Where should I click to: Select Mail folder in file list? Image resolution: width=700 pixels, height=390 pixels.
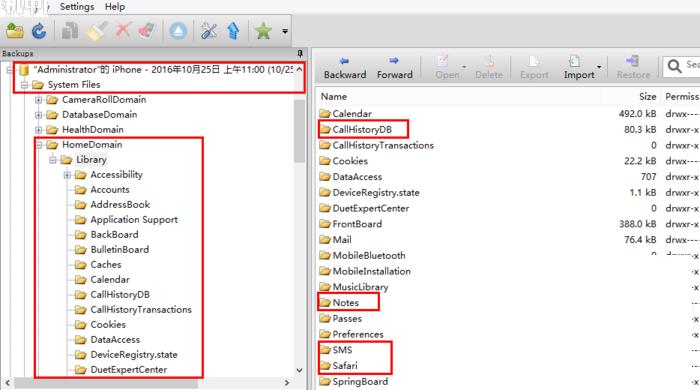point(342,240)
